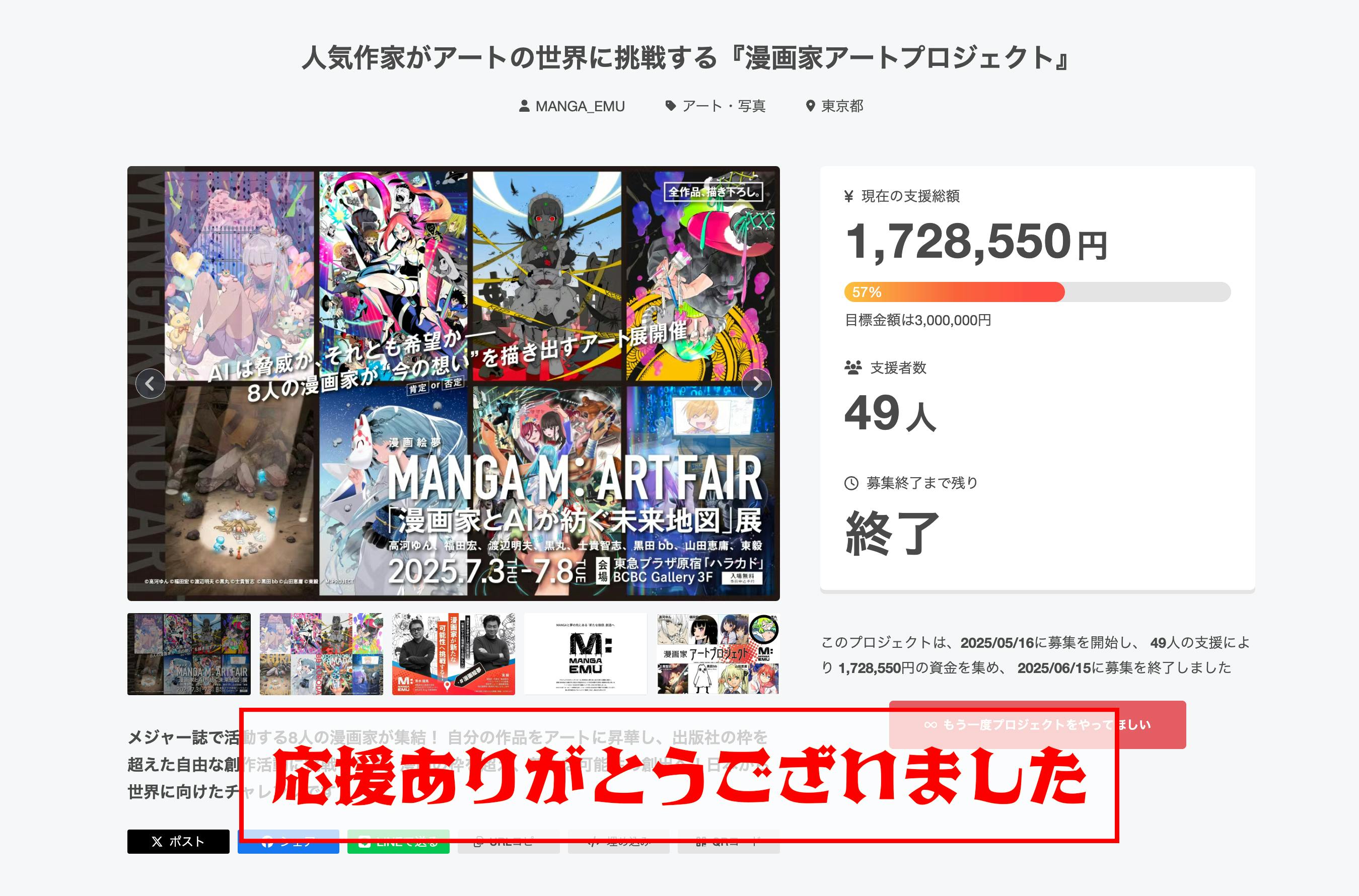Click the location pin beside 東京都
The image size is (1359, 896).
[810, 106]
